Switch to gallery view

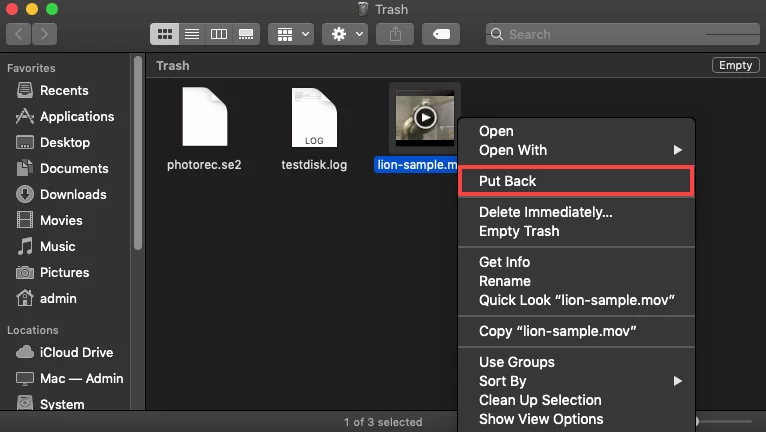[x=246, y=34]
